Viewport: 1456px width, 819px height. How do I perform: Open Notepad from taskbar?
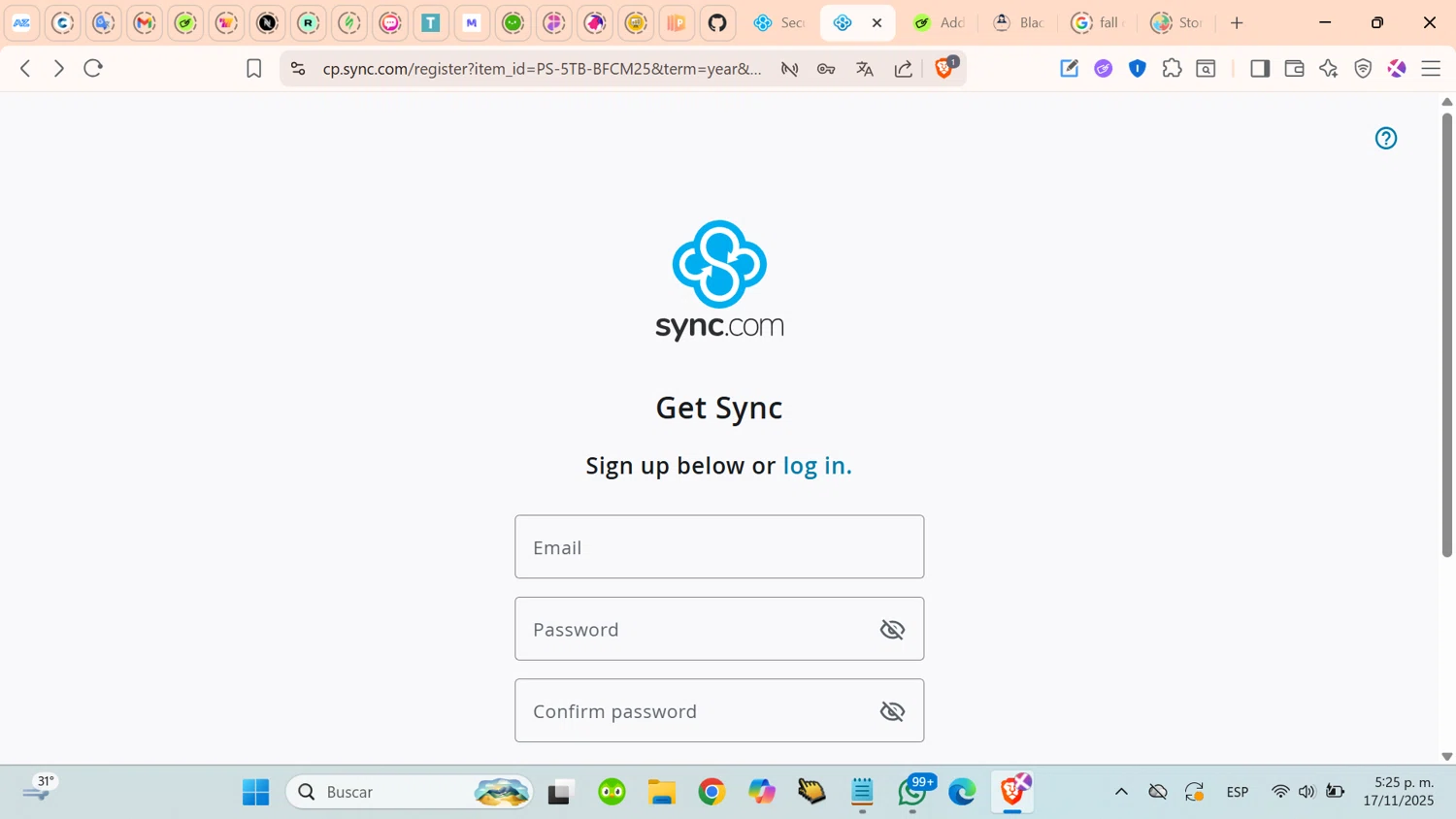(x=862, y=792)
